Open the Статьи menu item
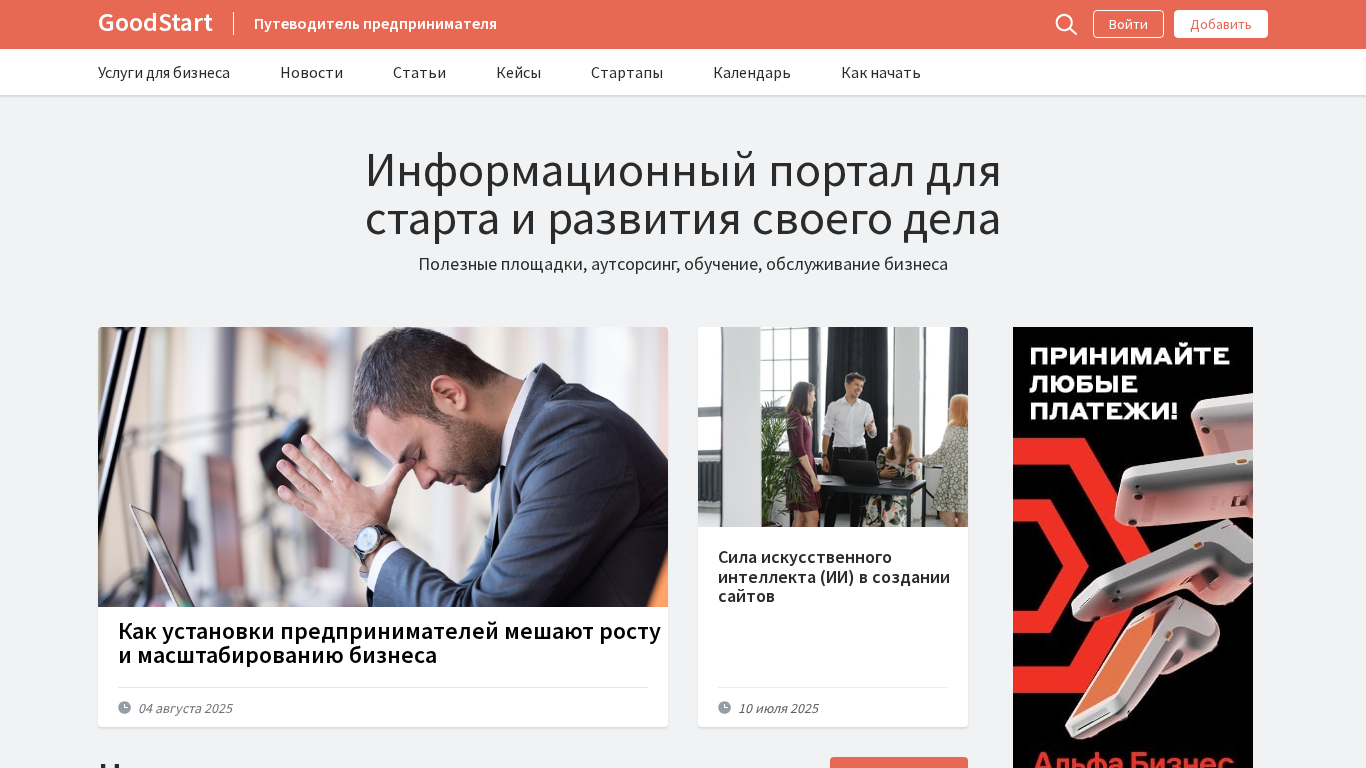 [x=419, y=72]
